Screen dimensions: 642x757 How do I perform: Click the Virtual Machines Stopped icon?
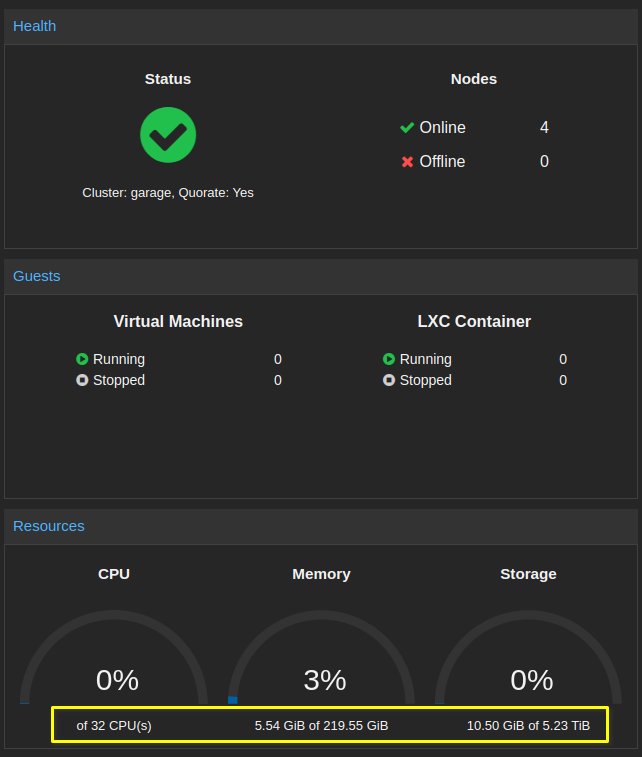[x=82, y=380]
